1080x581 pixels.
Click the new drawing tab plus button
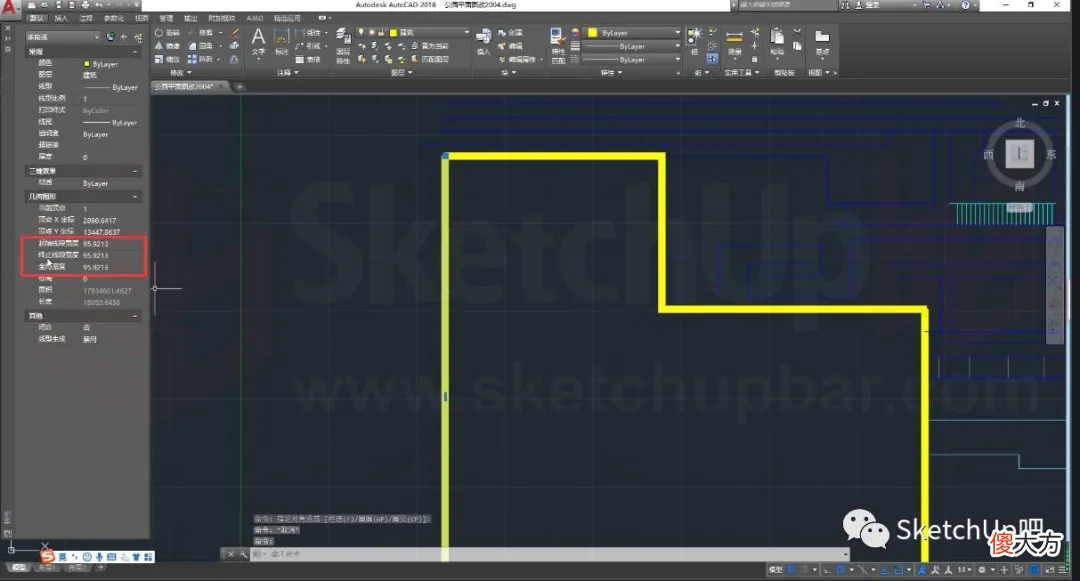[240, 87]
